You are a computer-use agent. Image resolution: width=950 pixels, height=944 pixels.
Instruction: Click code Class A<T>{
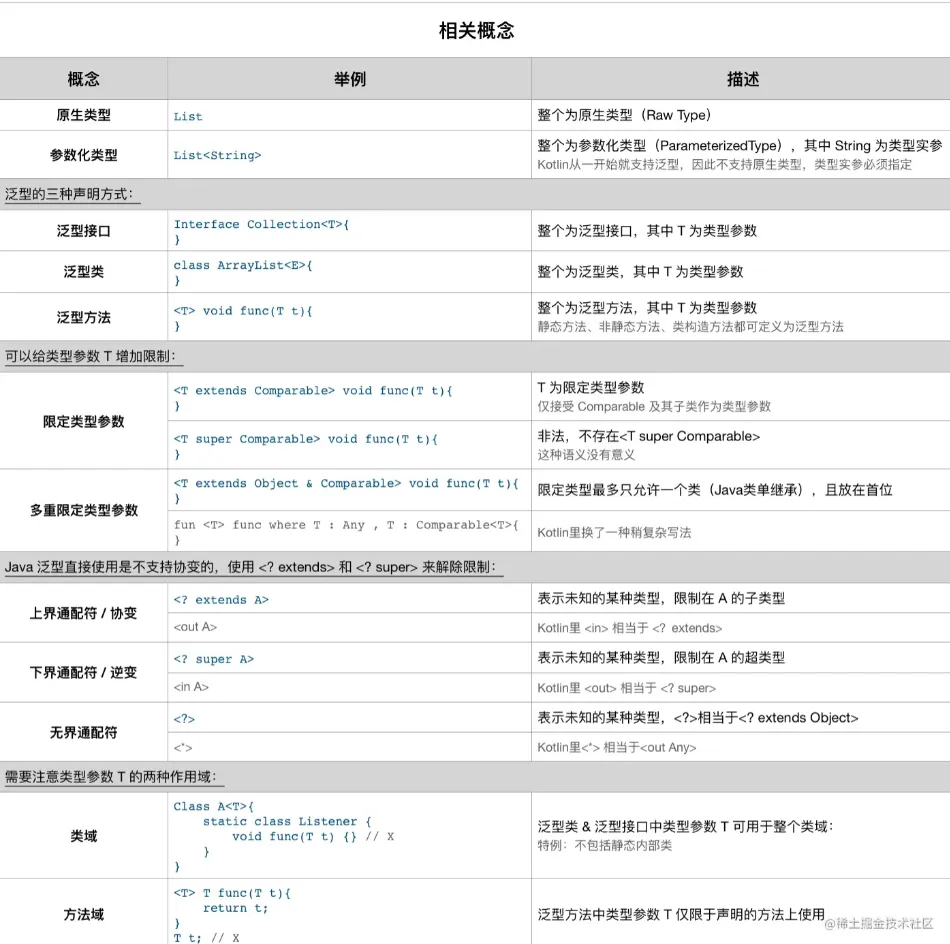[x=214, y=806]
